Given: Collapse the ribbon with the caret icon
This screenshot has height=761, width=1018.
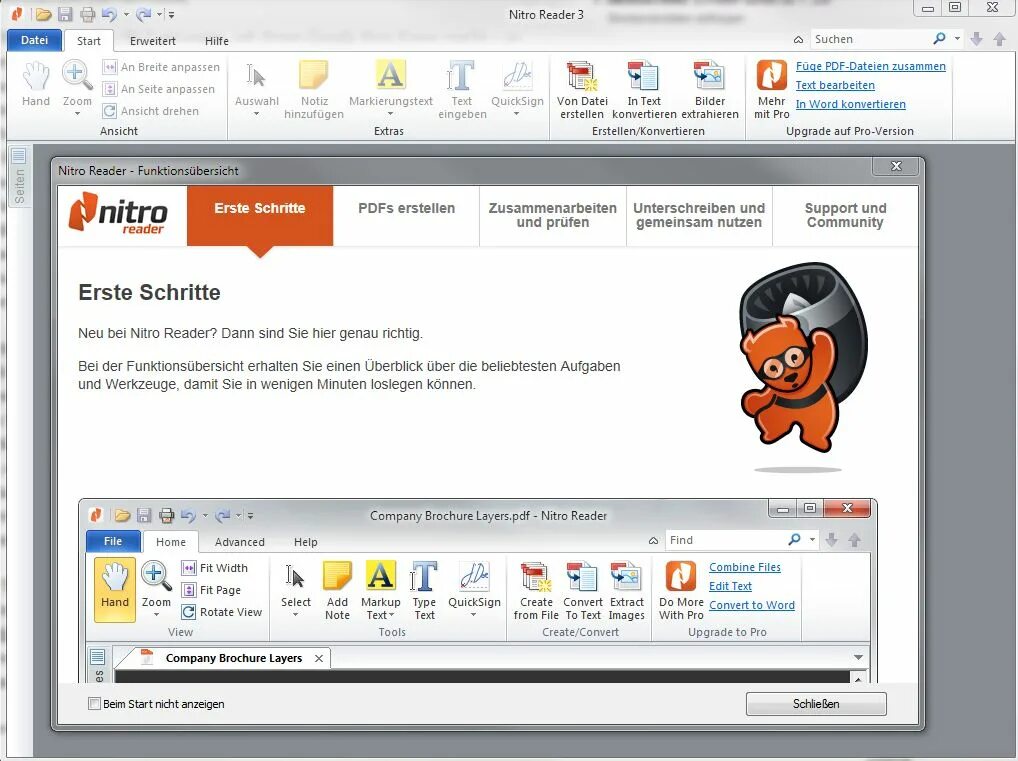Looking at the screenshot, I should tap(798, 40).
